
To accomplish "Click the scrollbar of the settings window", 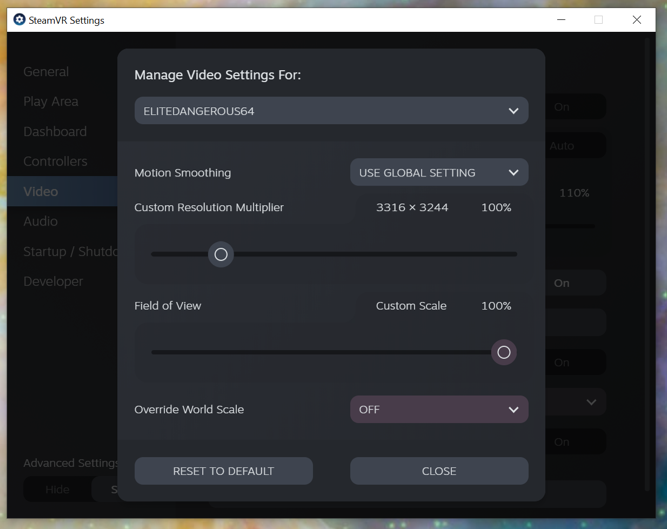I will 647,264.
